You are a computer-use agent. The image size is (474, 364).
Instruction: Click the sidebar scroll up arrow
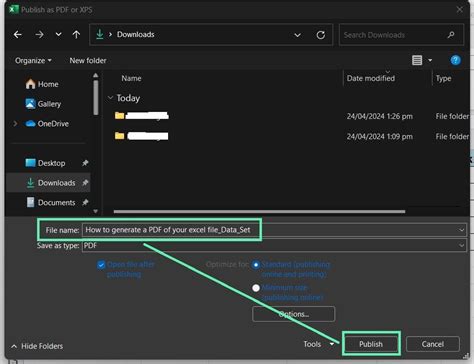pos(96,75)
